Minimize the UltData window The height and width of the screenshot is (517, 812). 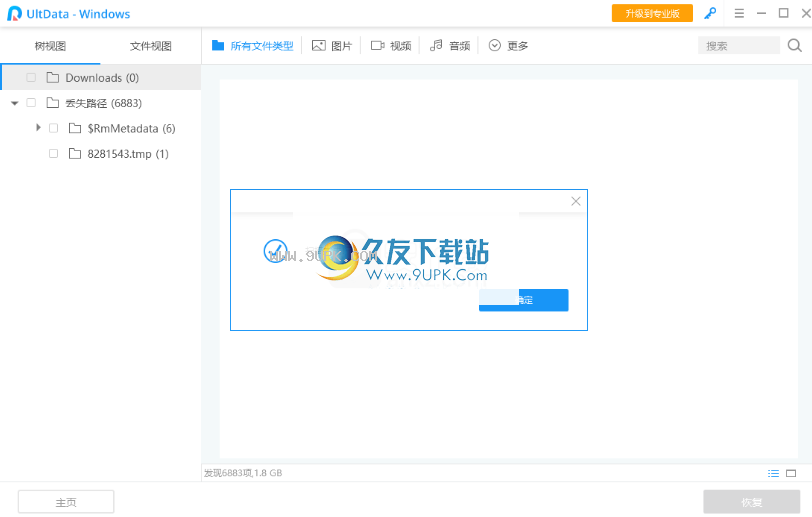[761, 13]
